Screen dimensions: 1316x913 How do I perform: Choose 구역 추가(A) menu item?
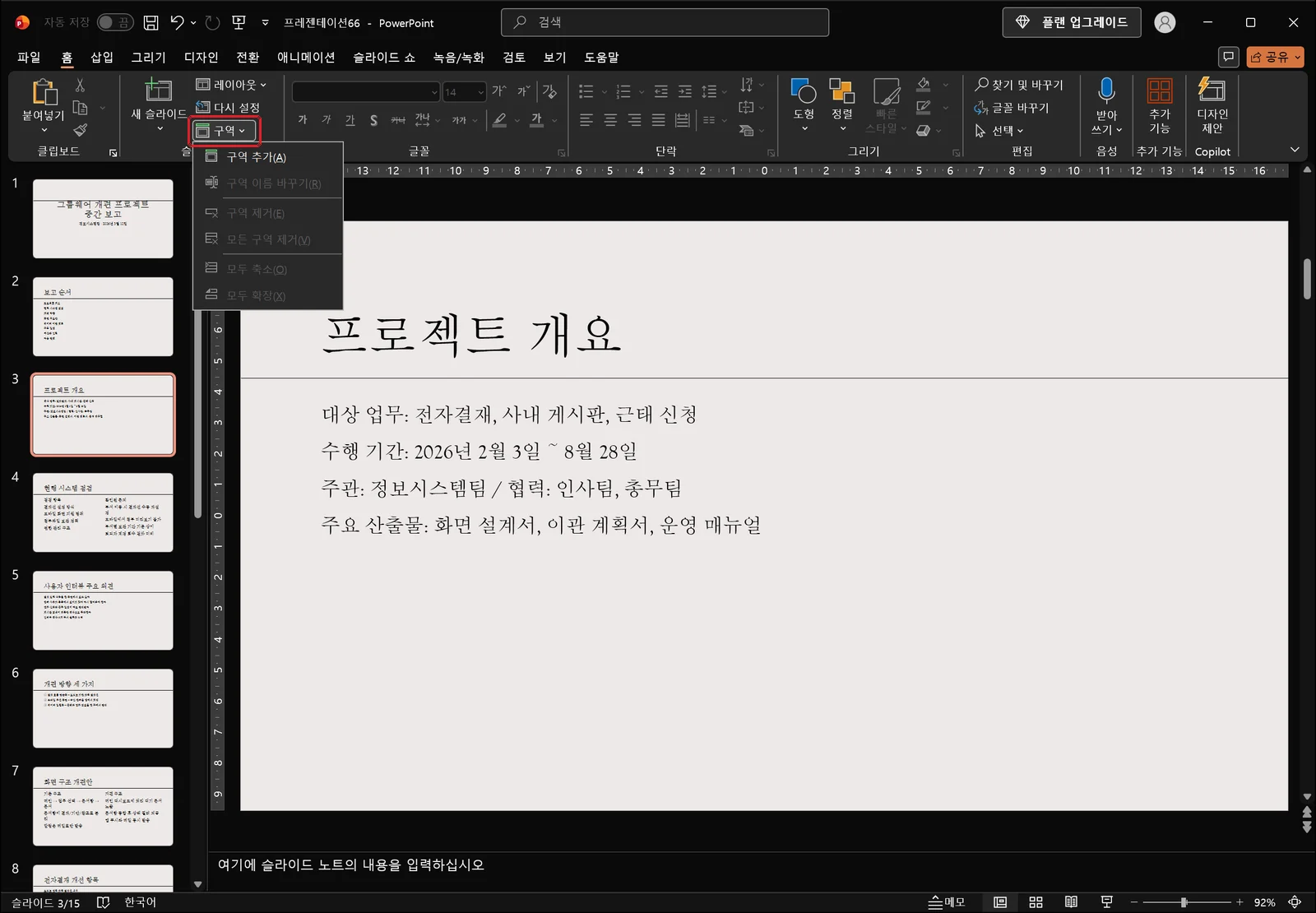(268, 157)
